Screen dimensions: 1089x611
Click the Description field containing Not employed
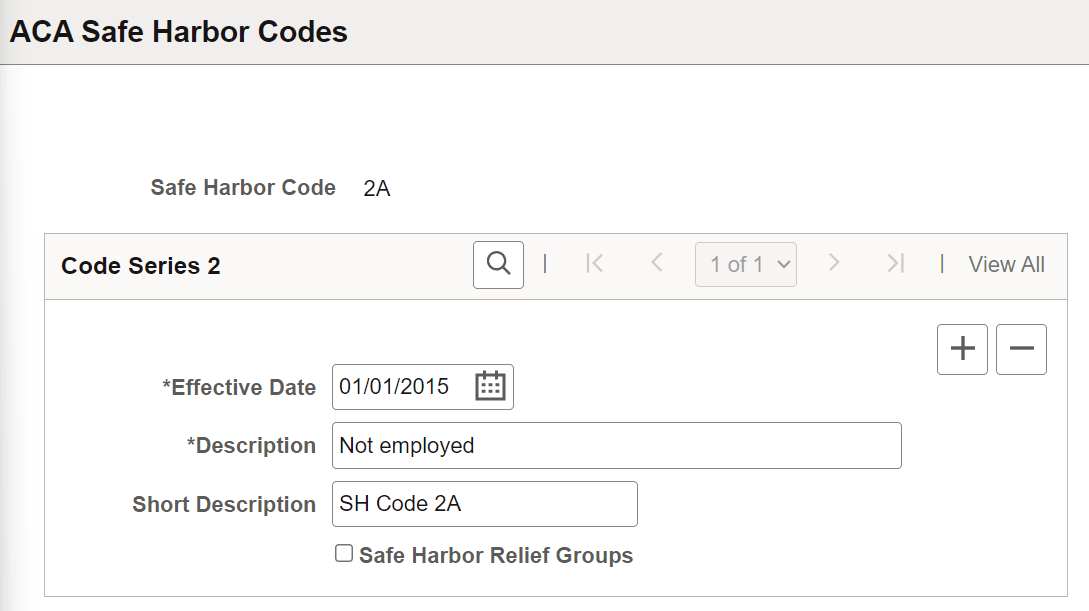coord(617,445)
